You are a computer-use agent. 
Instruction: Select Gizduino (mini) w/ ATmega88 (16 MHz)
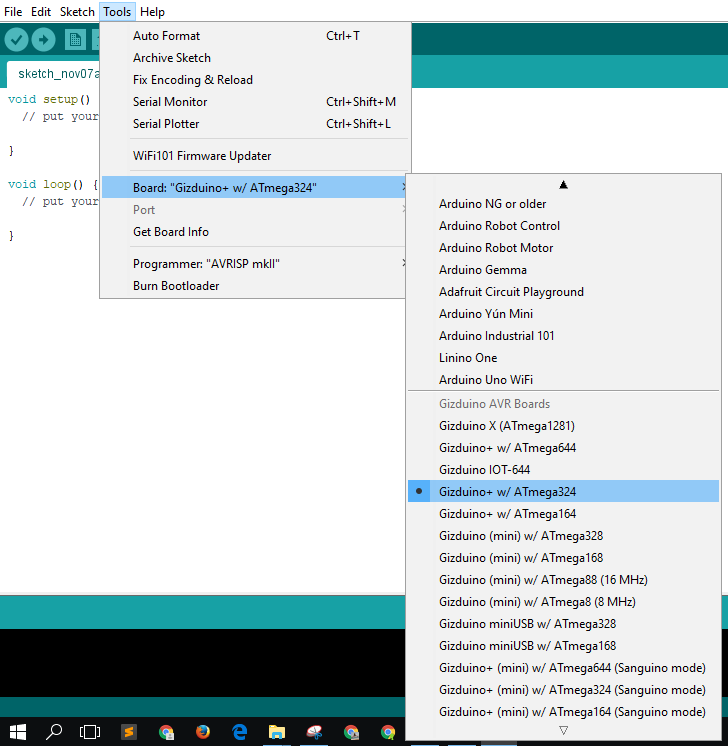coord(563,579)
